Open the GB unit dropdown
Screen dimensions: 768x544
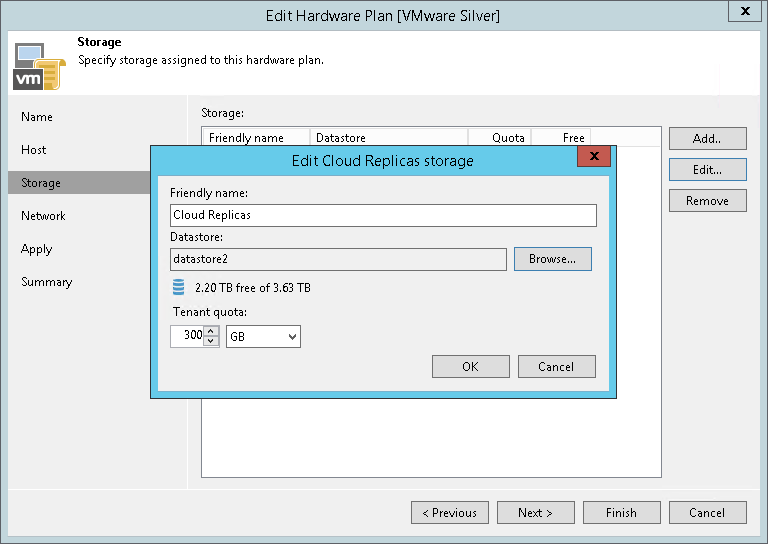coord(264,336)
